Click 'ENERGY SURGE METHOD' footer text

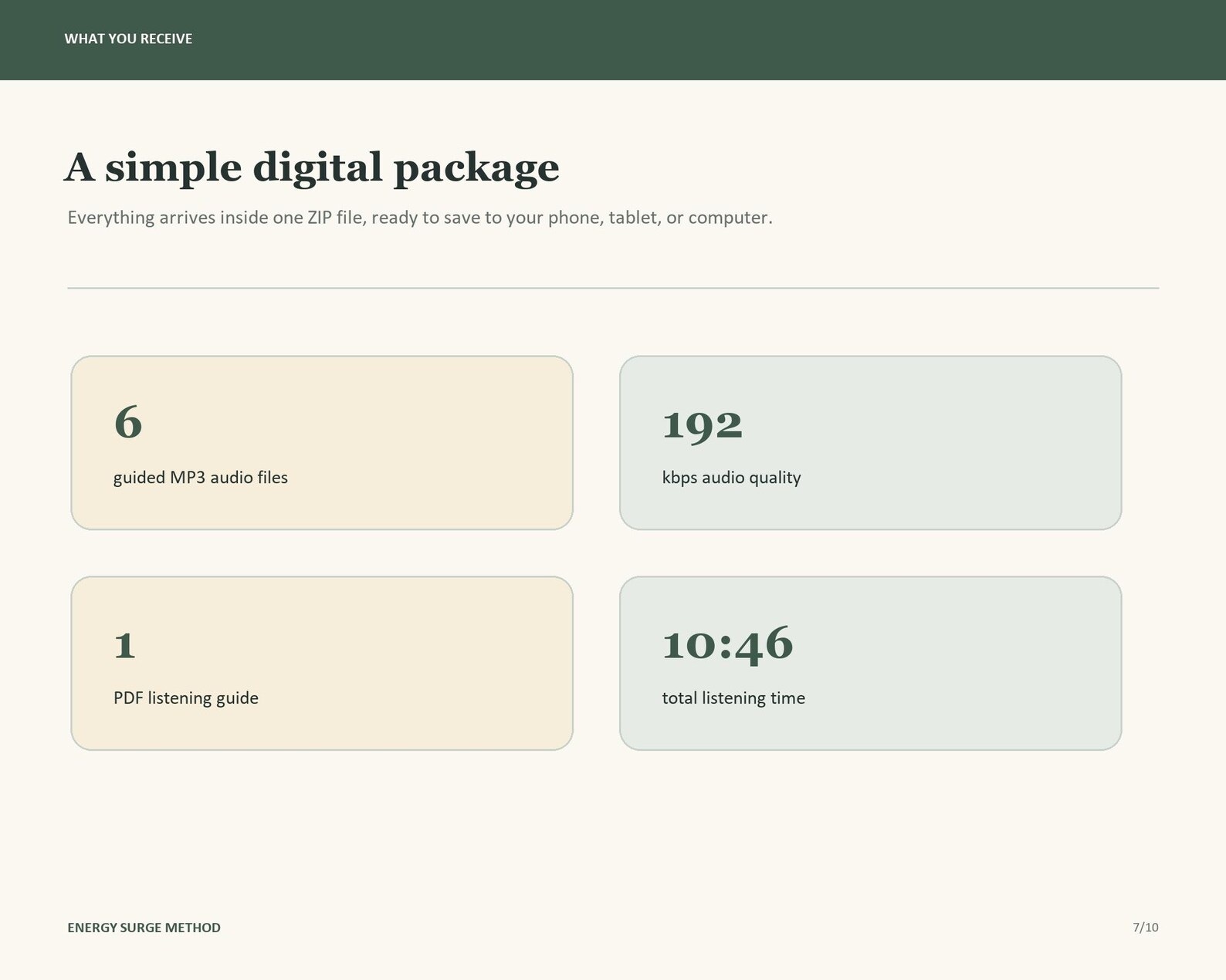tap(144, 928)
